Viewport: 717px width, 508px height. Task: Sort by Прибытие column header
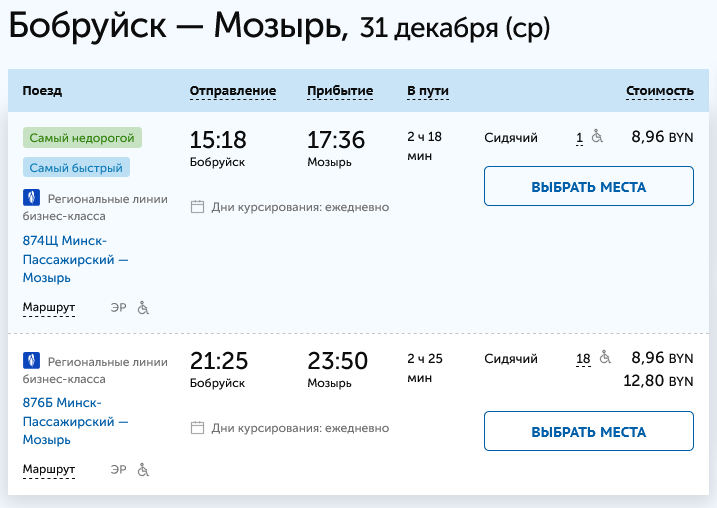340,91
